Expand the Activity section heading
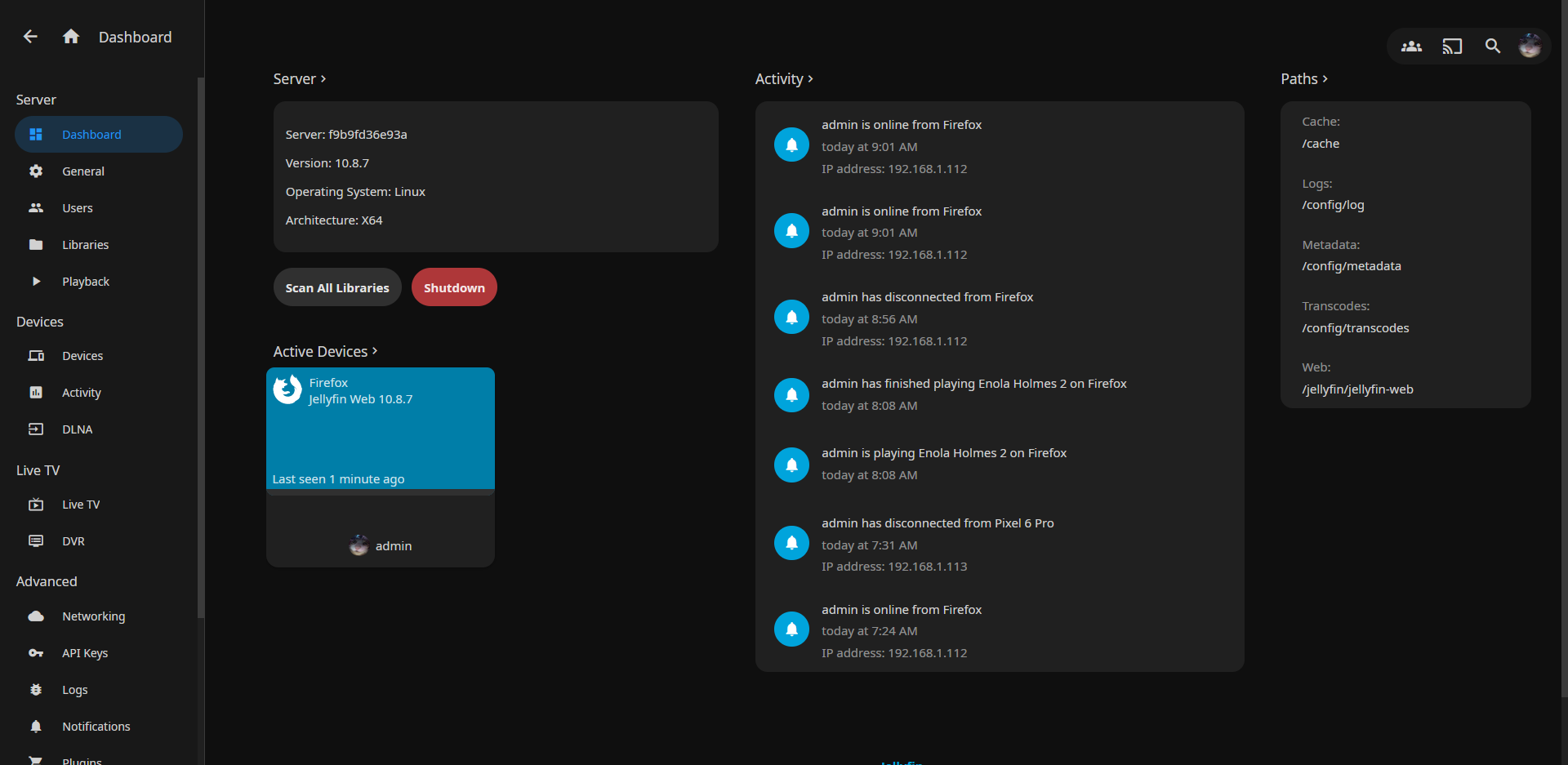The image size is (1568, 765). pos(783,79)
